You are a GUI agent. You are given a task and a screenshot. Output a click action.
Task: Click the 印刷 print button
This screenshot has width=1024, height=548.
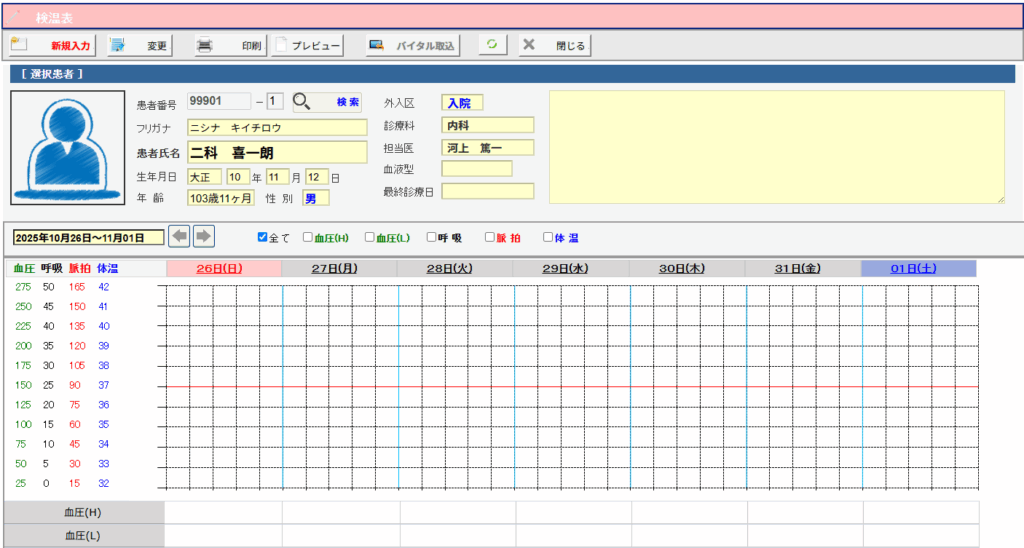(228, 45)
